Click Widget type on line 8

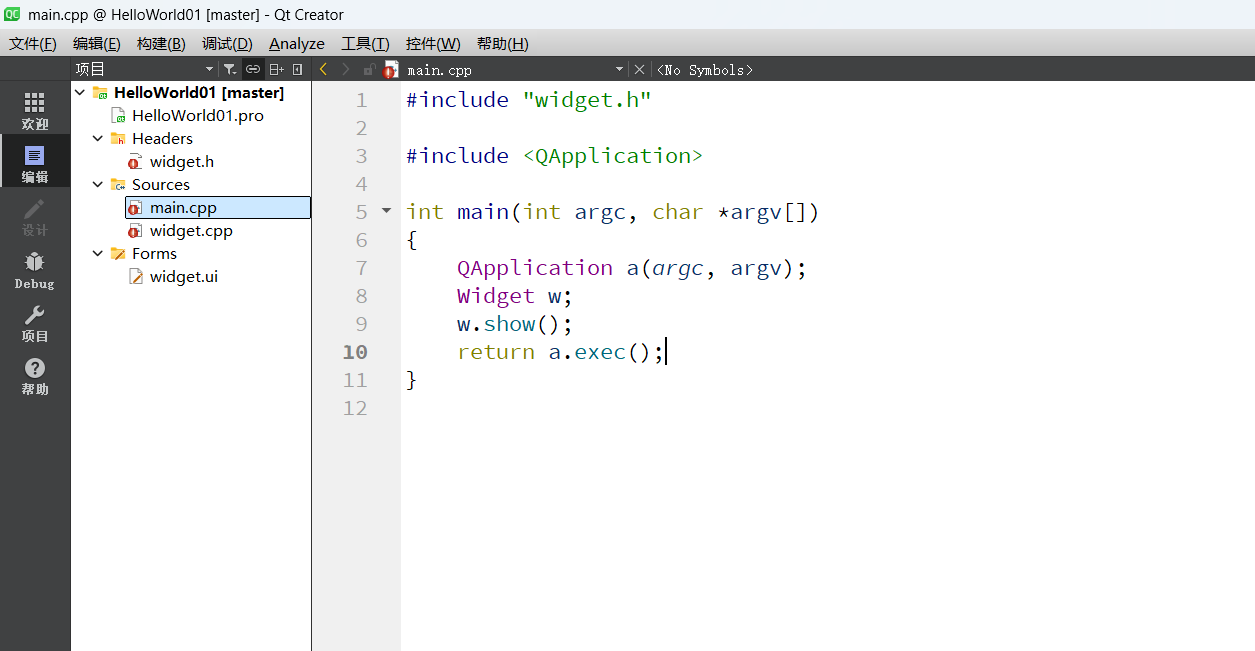496,296
